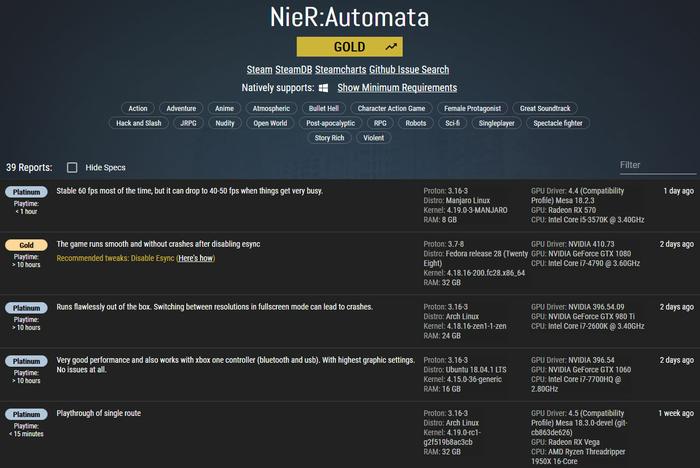Click the "39 Reports:" label

29,167
